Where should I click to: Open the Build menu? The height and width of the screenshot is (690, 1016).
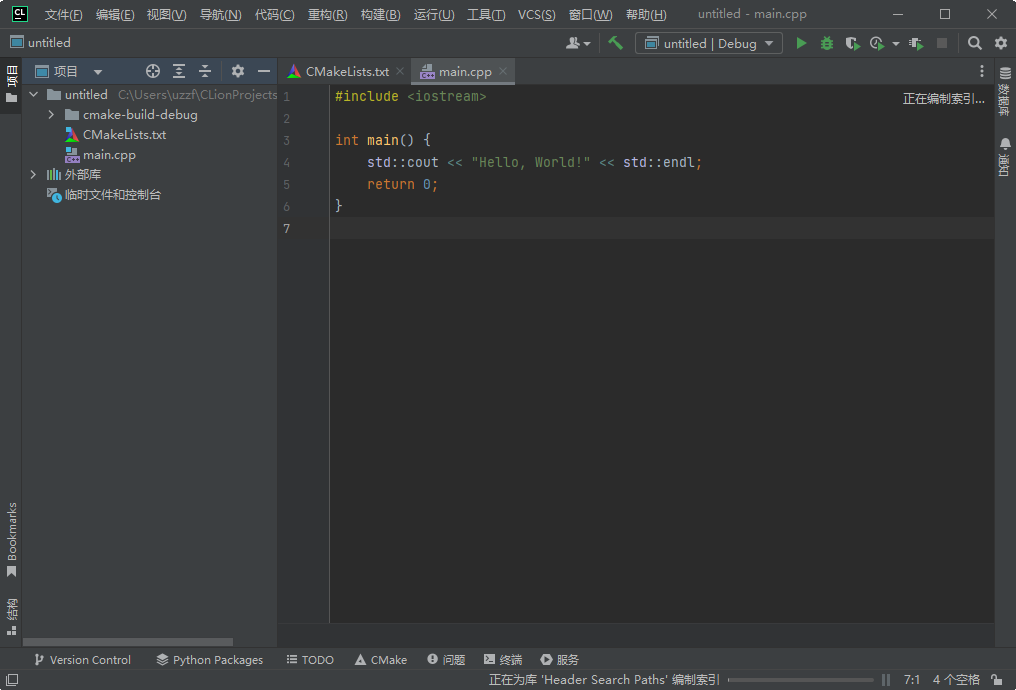pos(380,14)
